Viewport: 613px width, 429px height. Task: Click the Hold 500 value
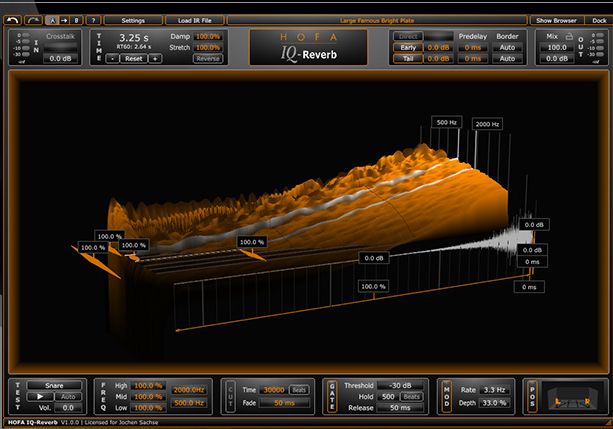(388, 397)
